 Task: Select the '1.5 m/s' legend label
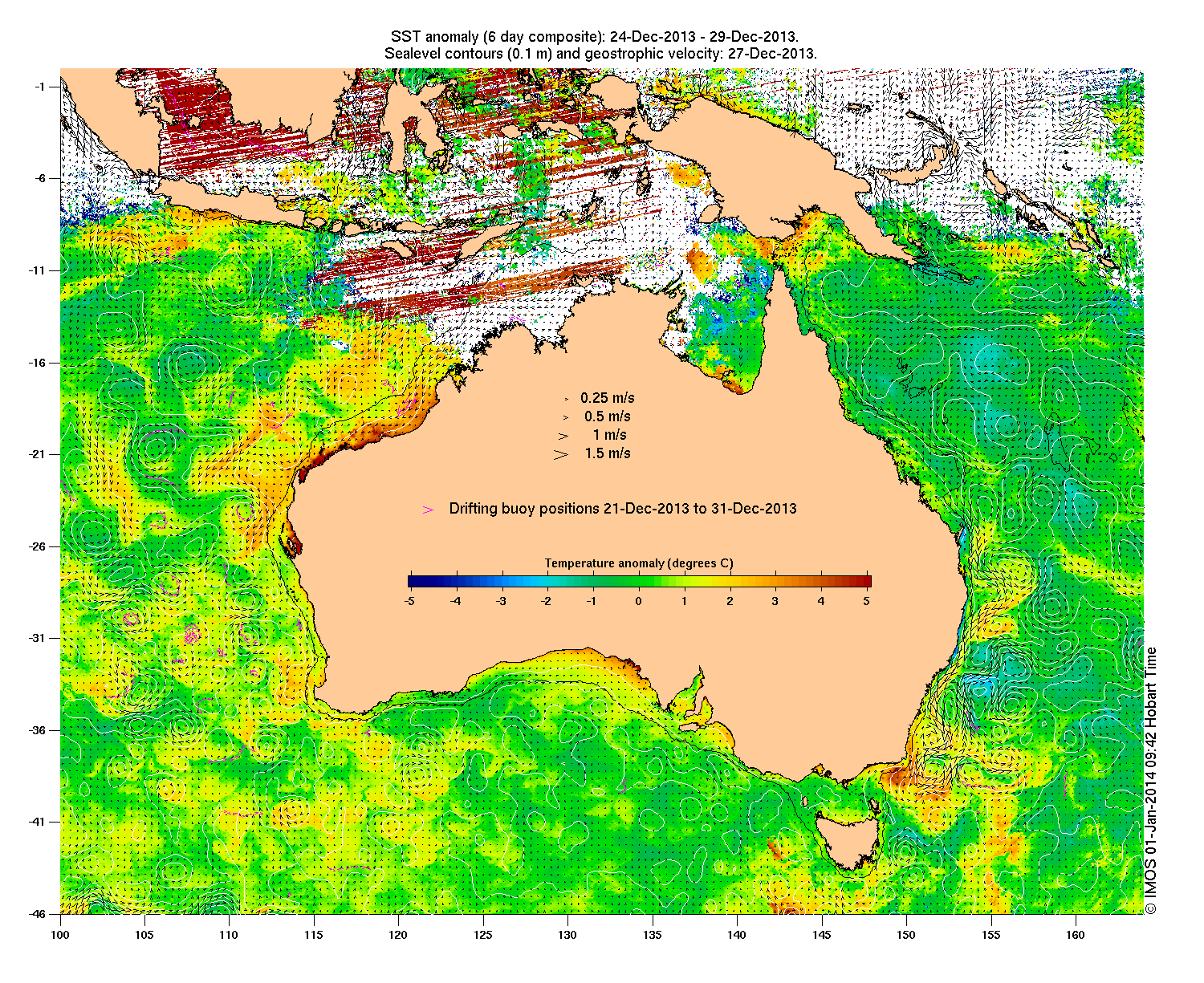coord(608,453)
